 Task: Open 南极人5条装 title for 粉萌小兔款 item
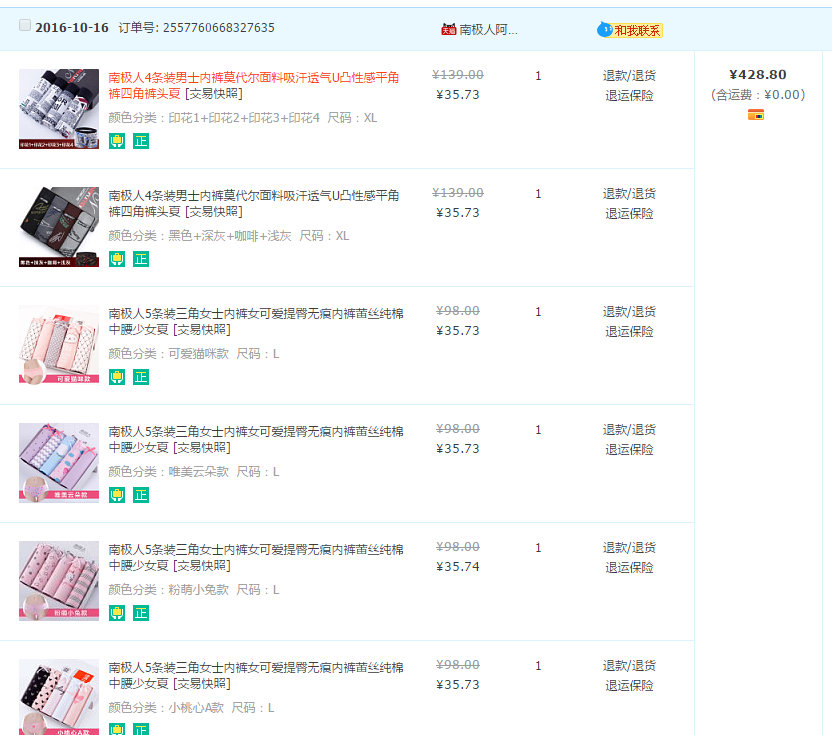pos(256,557)
